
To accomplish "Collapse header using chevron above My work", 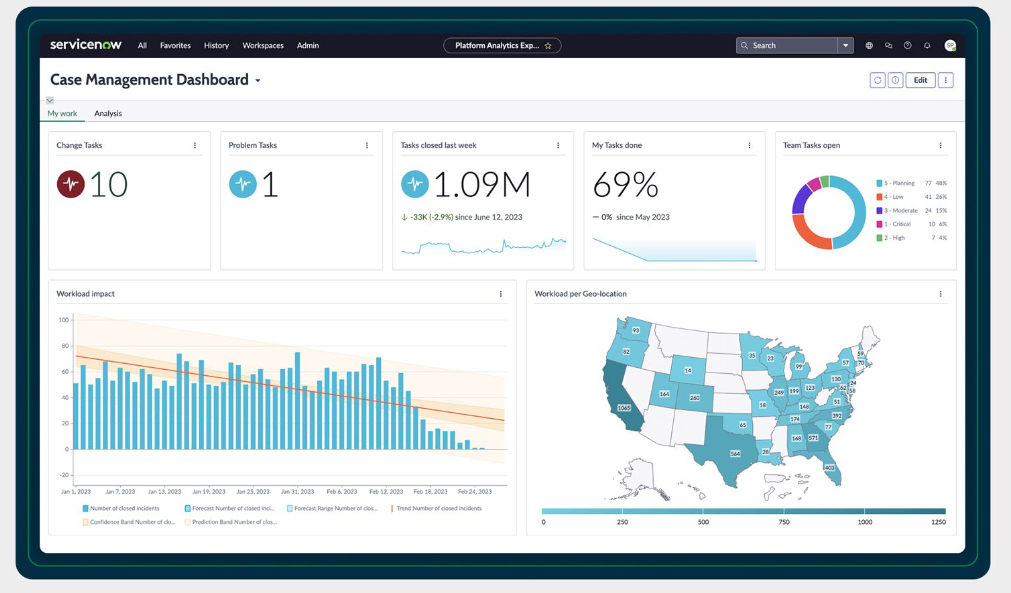I will (x=50, y=100).
